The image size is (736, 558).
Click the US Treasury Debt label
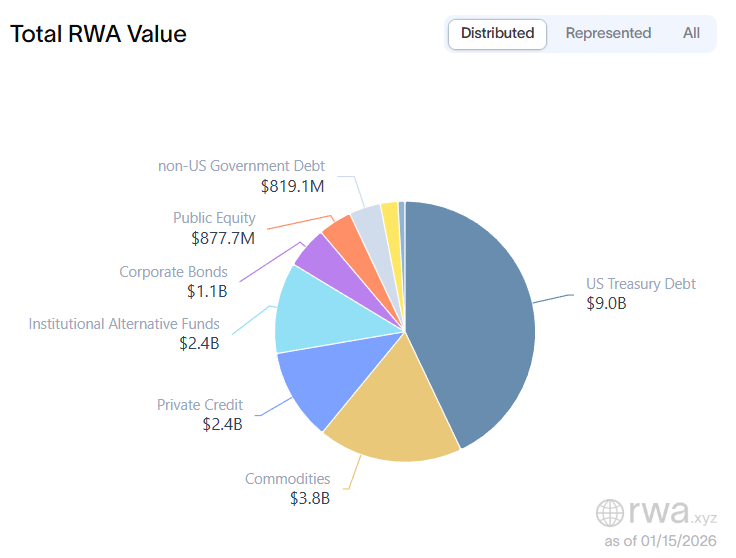click(640, 284)
